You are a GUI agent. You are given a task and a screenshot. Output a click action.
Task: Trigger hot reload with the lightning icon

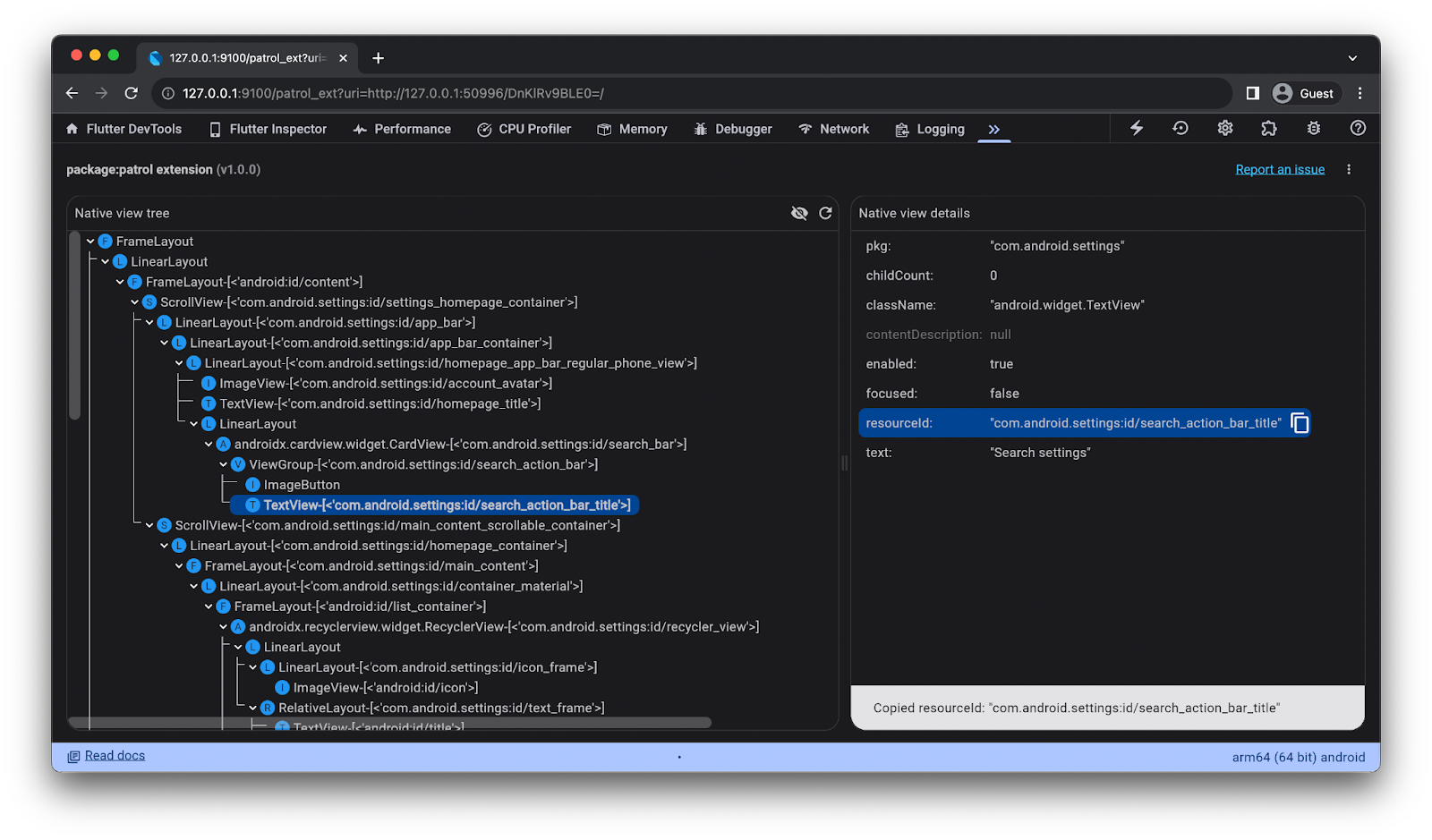(1137, 128)
